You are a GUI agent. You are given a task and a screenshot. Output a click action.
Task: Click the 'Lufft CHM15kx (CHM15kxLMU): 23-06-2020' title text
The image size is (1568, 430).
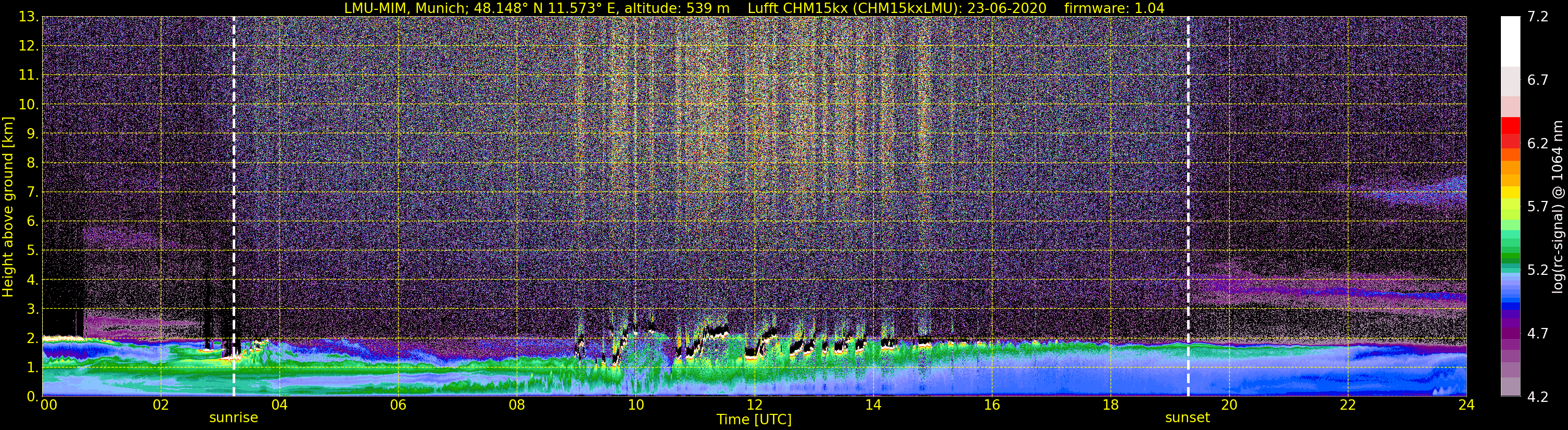pos(897,8)
